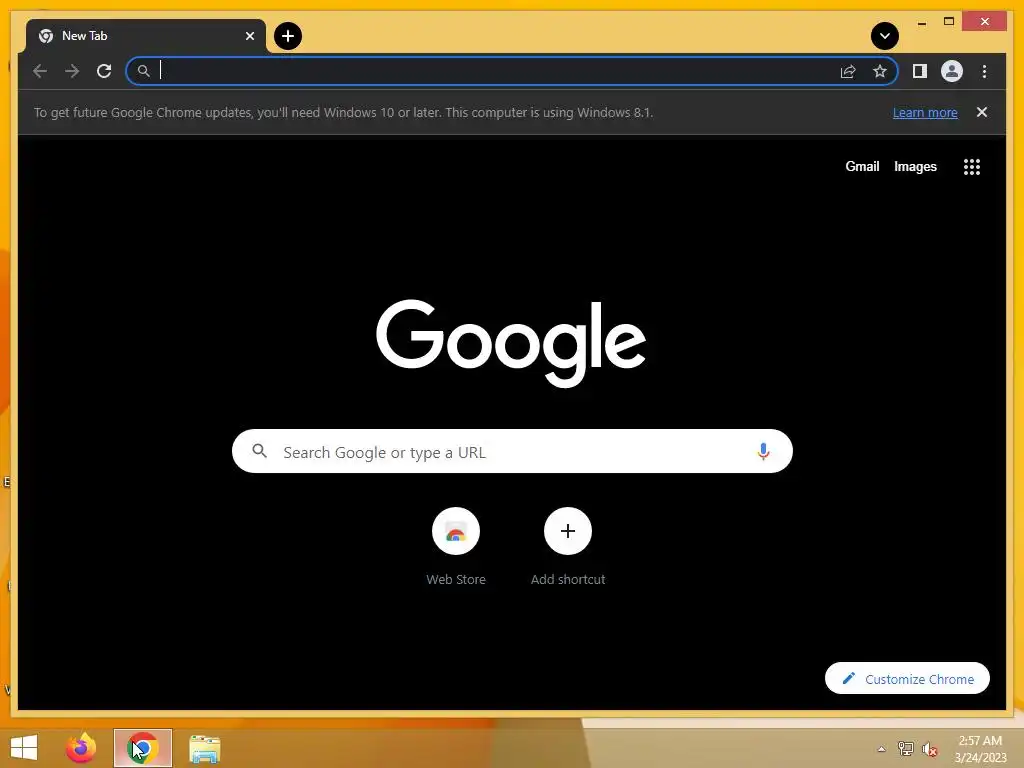
Task: Dismiss the Windows update notification bar
Action: pos(982,112)
